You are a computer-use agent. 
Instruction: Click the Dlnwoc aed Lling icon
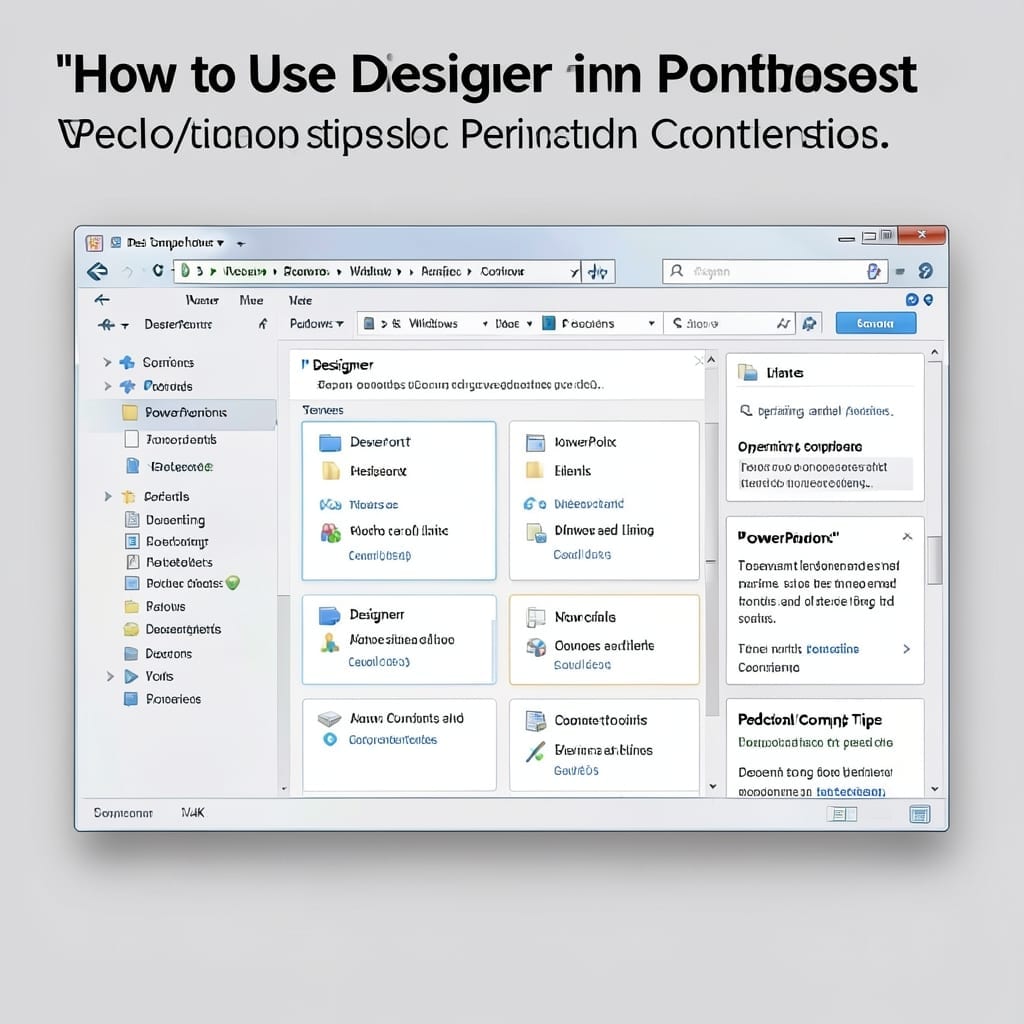(x=536, y=532)
